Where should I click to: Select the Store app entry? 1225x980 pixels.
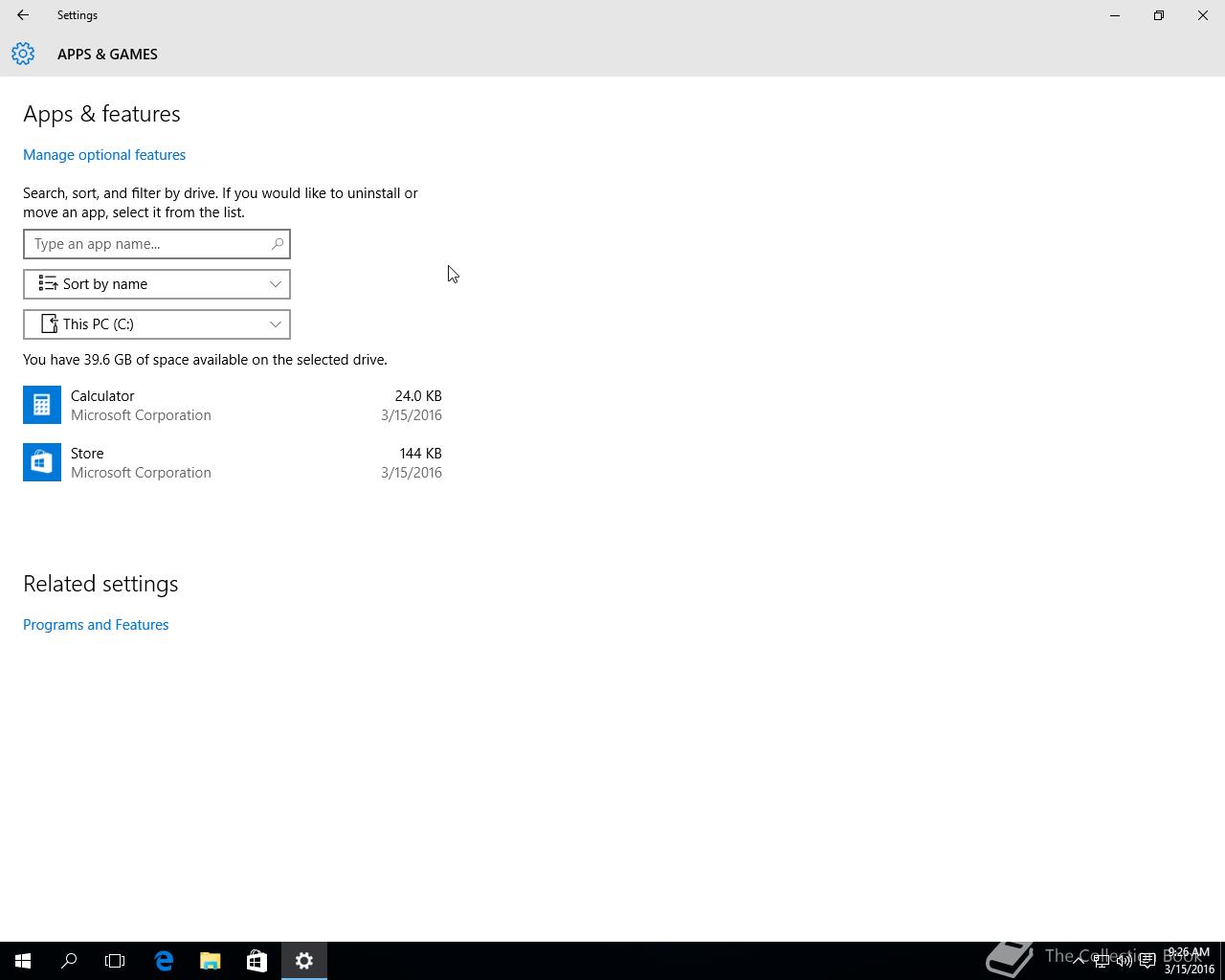click(x=233, y=462)
